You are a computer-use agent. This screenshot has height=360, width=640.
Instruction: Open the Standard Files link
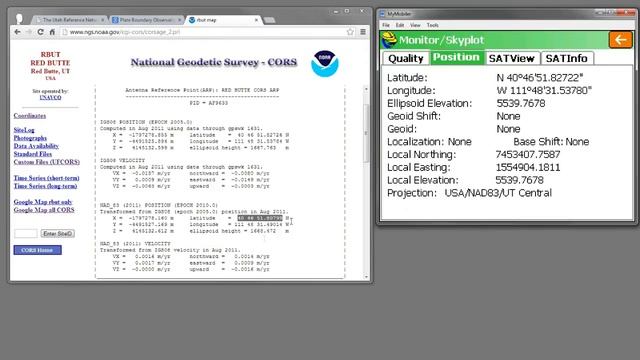[33, 154]
